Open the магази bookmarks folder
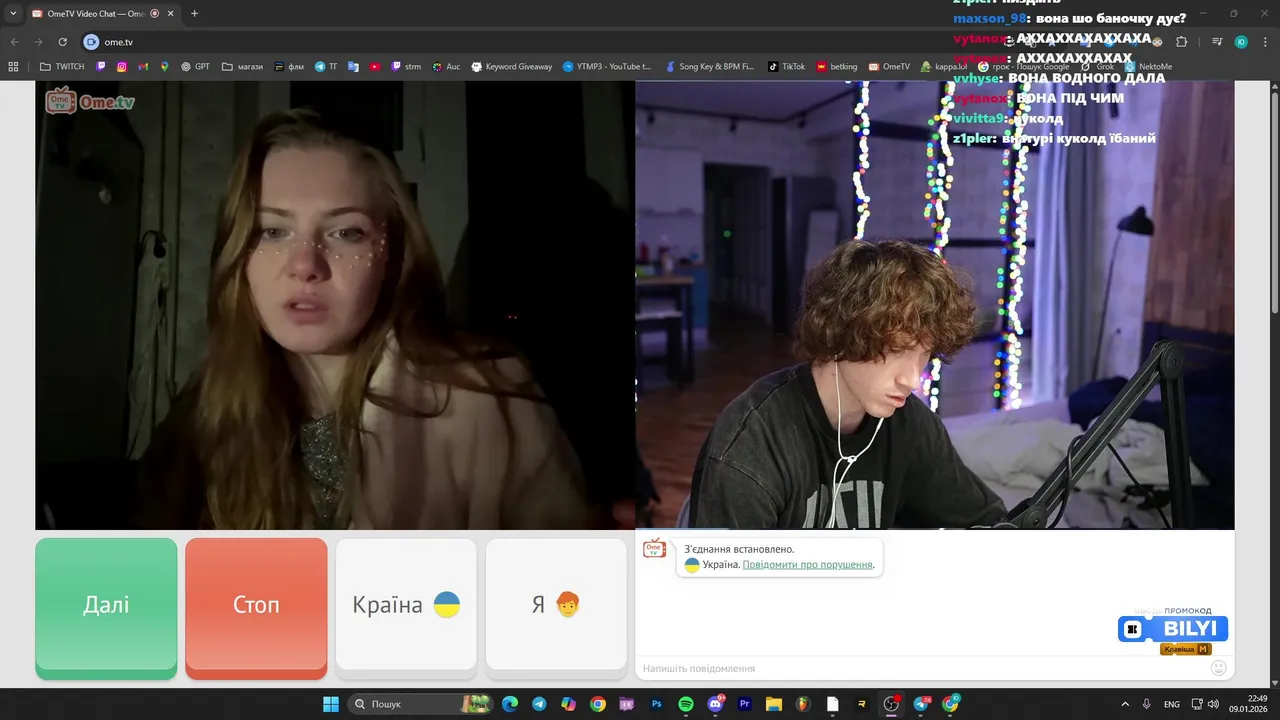Viewport: 1280px width, 720px height. click(x=243, y=67)
